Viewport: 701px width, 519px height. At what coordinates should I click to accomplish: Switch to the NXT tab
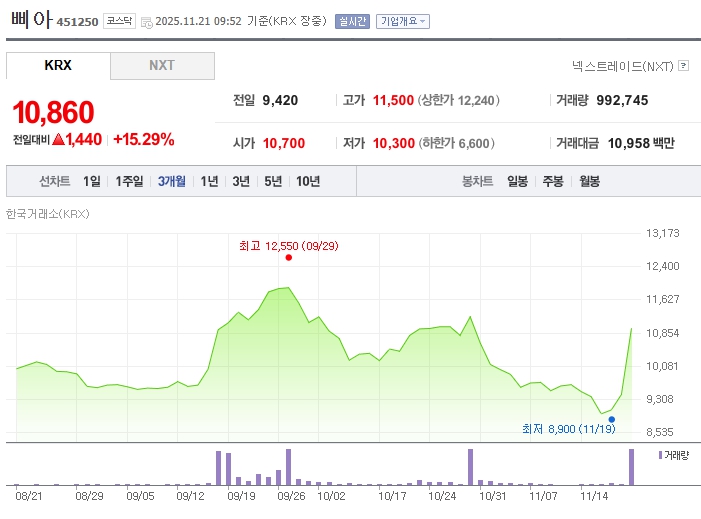[162, 66]
